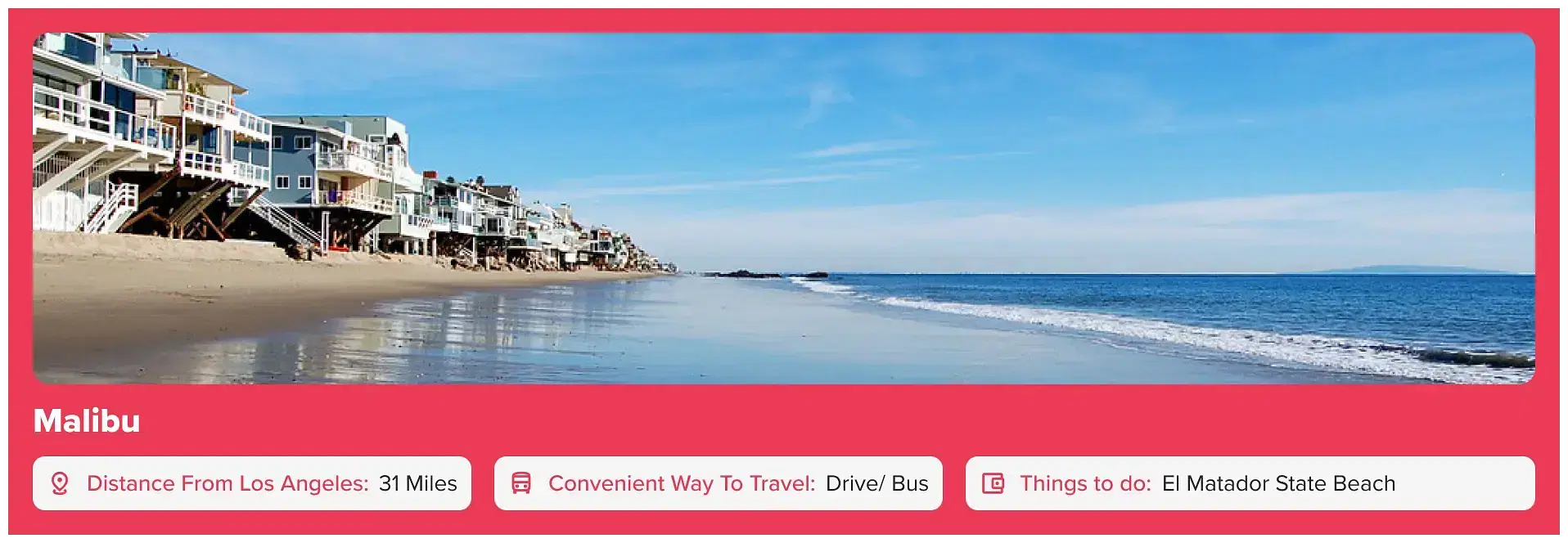Click the location pin icon

[x=60, y=483]
